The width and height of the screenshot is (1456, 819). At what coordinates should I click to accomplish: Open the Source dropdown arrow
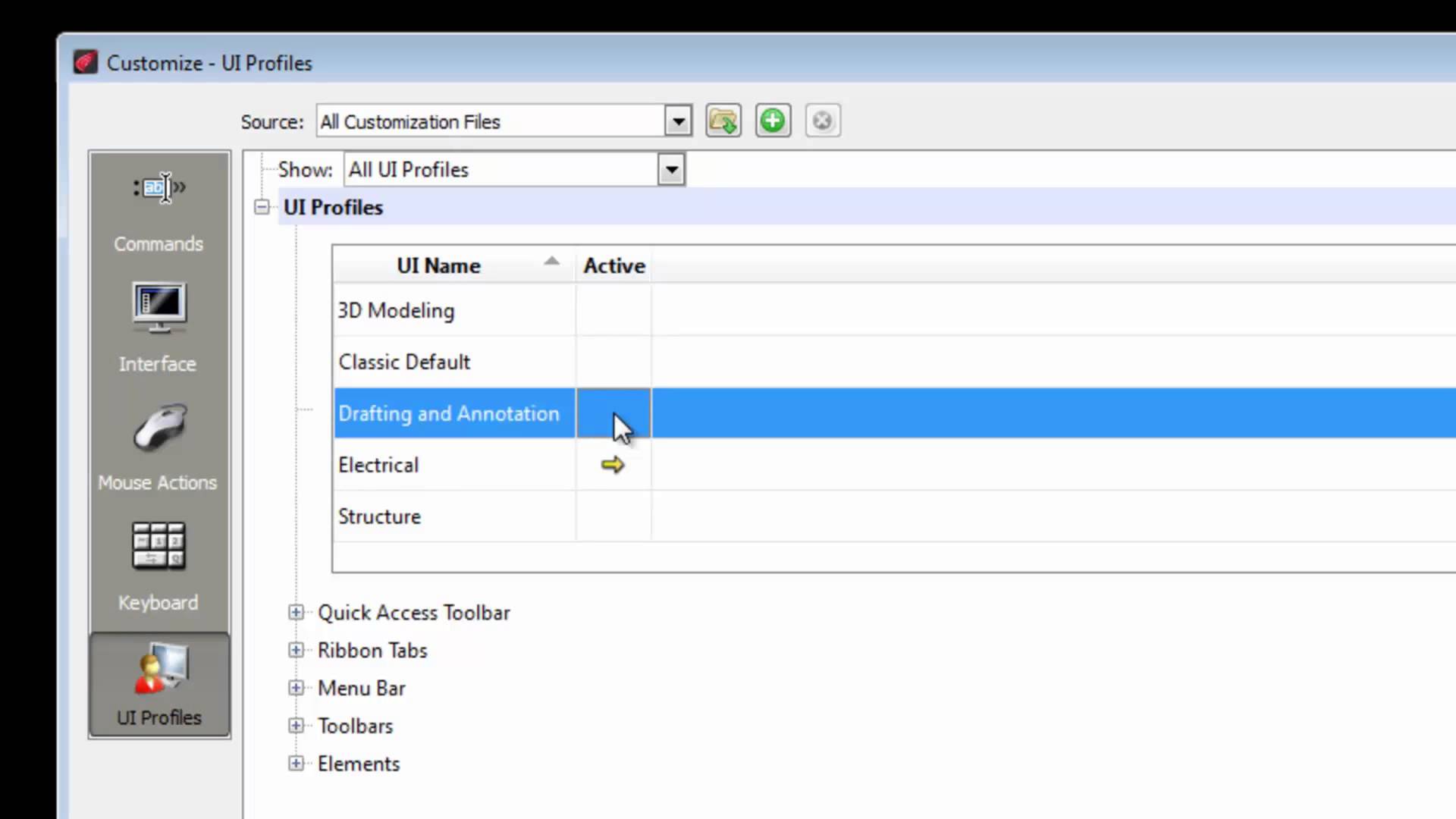click(x=678, y=121)
